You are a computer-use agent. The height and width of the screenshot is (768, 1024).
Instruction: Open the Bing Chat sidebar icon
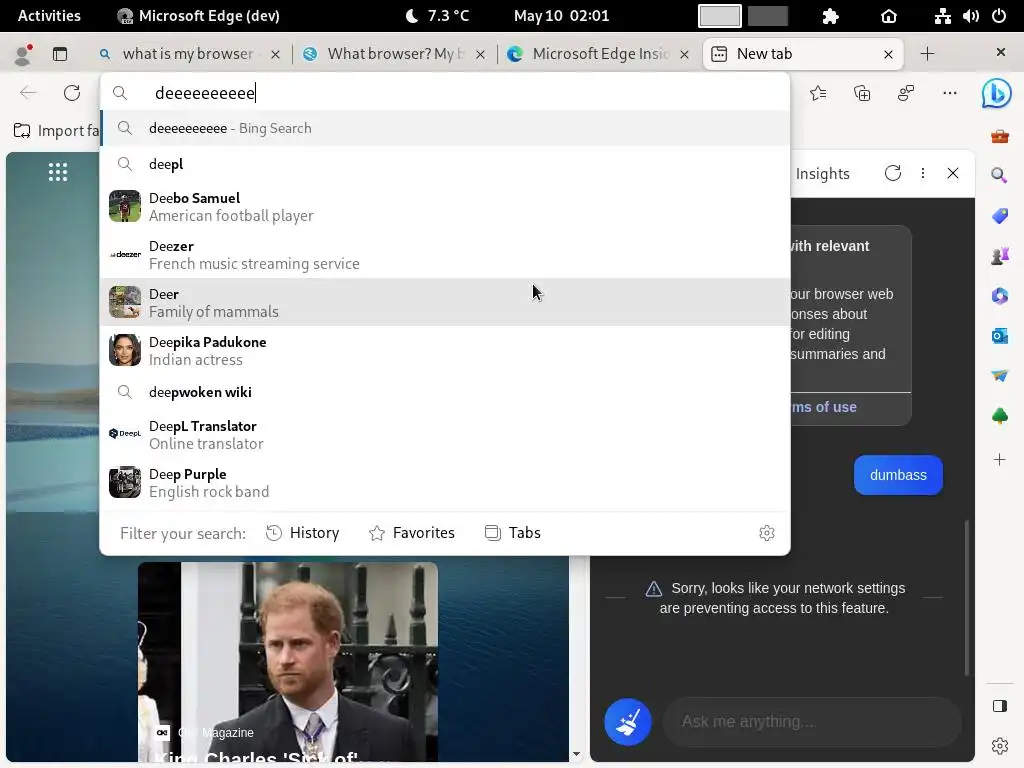click(x=997, y=93)
